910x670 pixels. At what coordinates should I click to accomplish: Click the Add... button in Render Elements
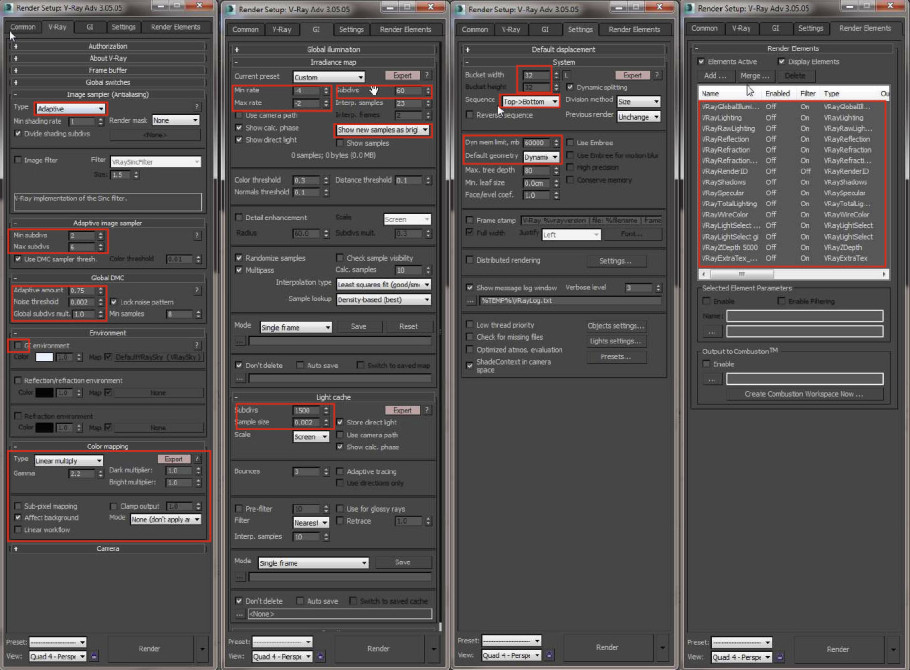pyautogui.click(x=715, y=75)
